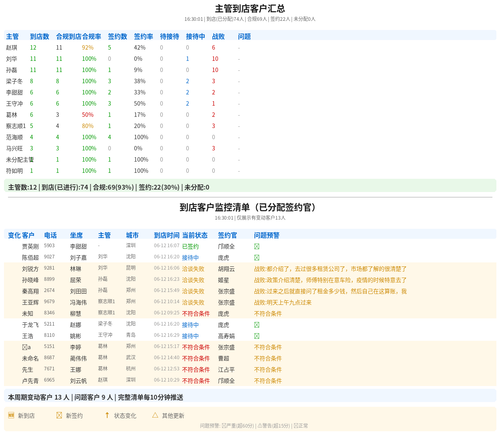Click phone suffix 5903
Viewport: 500px width, 448px height.
49,246
